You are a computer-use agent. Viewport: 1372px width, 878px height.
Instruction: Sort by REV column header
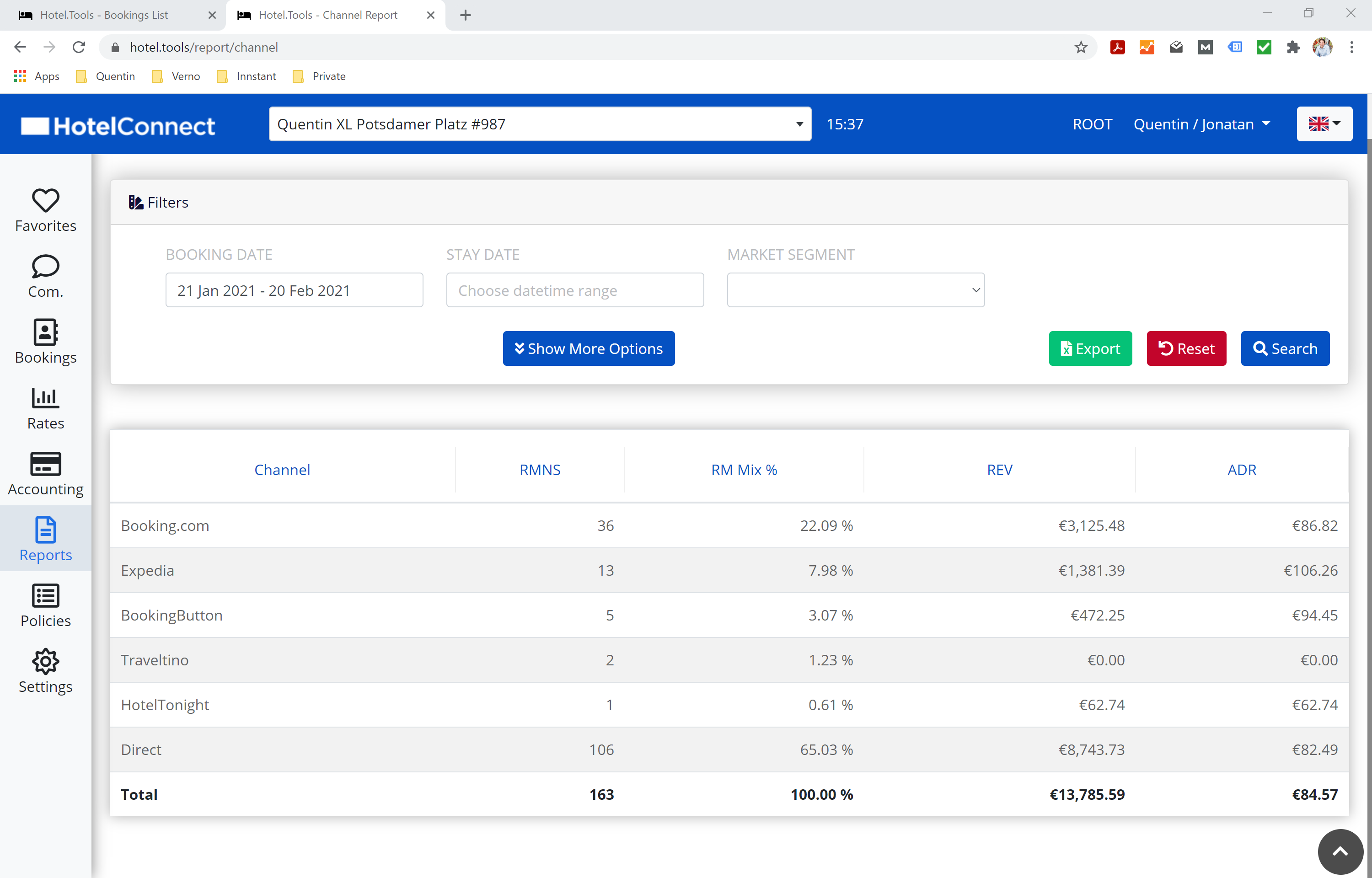999,470
